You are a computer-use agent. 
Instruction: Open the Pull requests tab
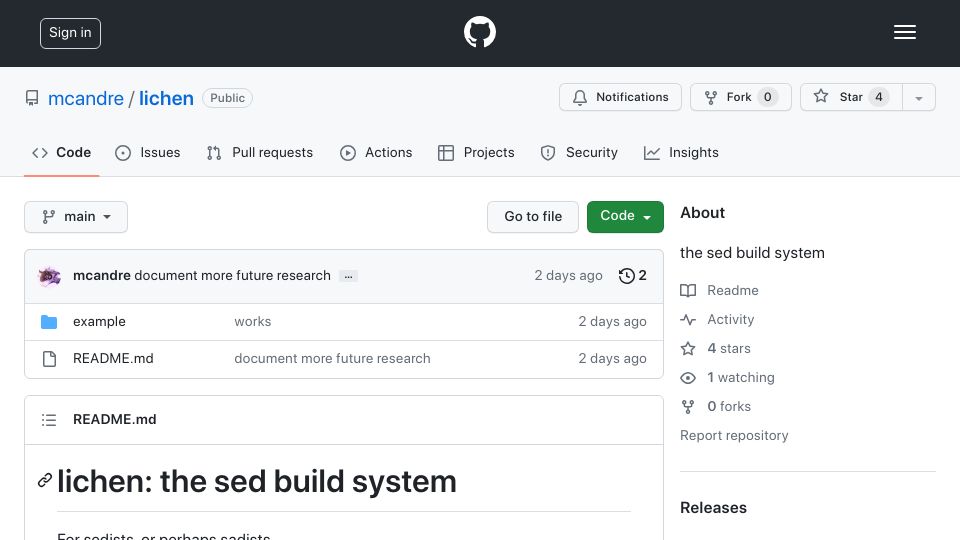260,152
